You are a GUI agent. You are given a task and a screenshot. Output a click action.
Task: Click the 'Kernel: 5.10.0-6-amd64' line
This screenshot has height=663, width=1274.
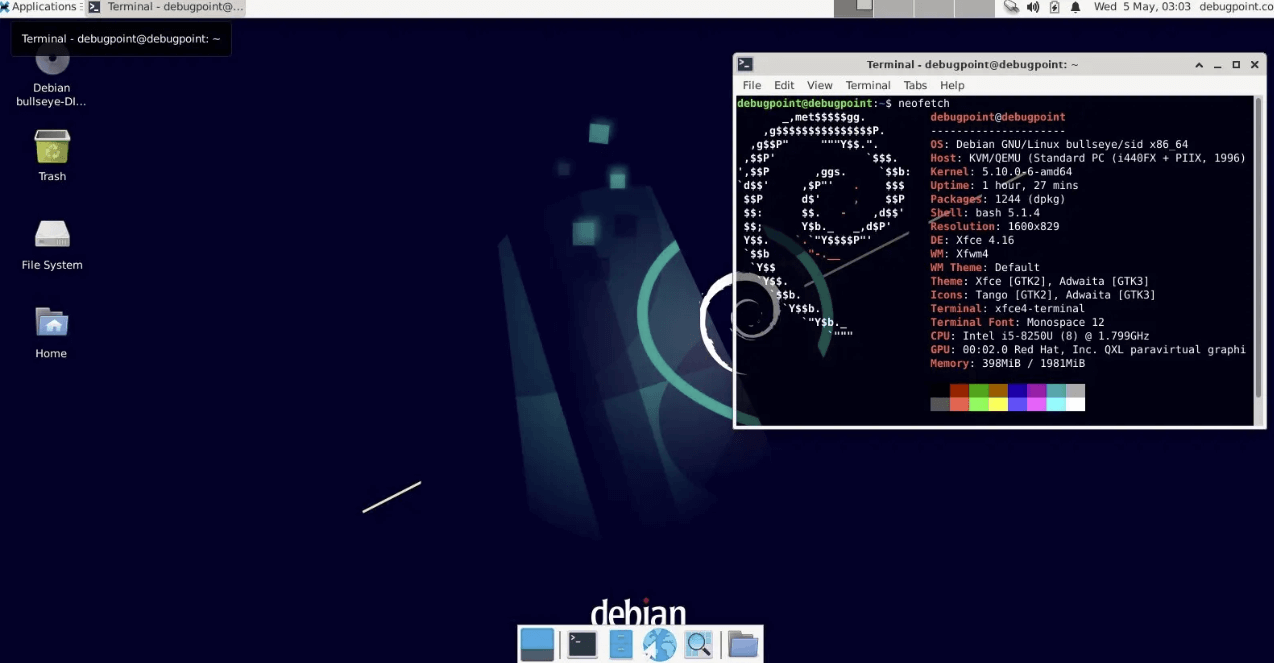point(1001,172)
